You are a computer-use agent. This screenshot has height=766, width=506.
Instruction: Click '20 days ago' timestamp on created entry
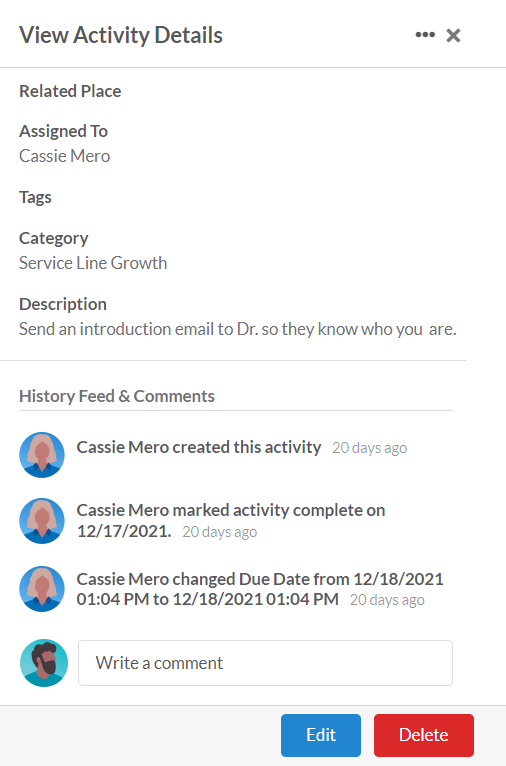click(370, 448)
